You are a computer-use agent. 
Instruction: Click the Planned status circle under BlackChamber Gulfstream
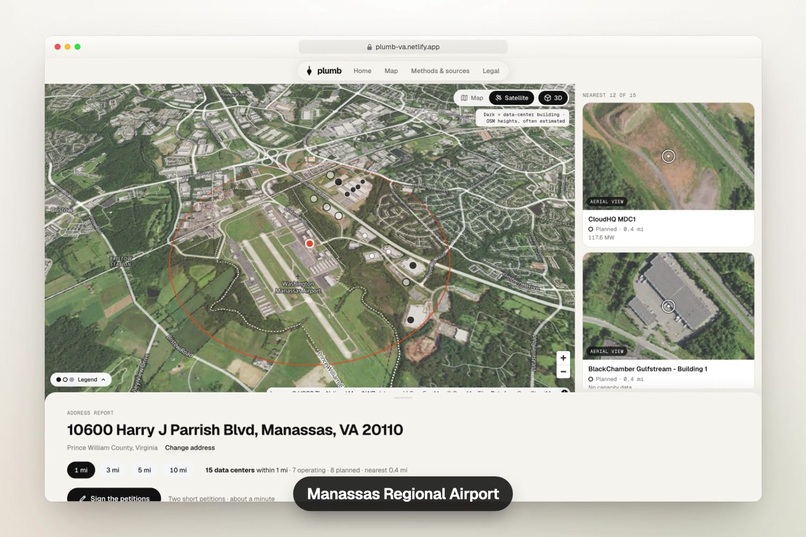pyautogui.click(x=591, y=379)
